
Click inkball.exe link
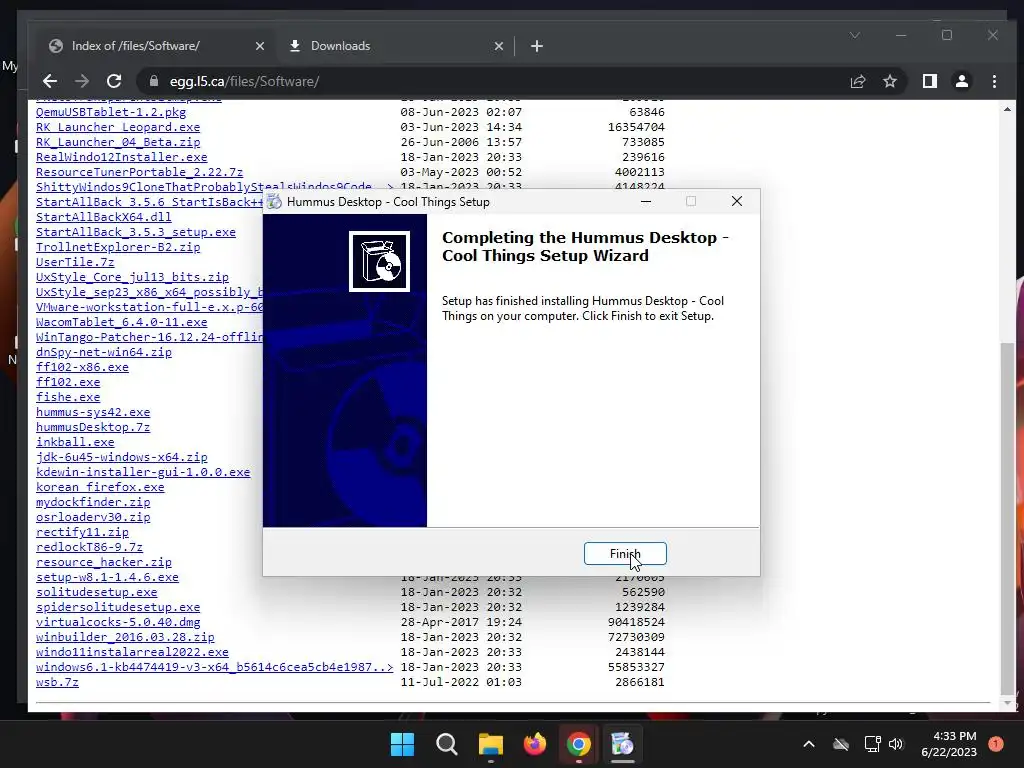click(x=75, y=443)
